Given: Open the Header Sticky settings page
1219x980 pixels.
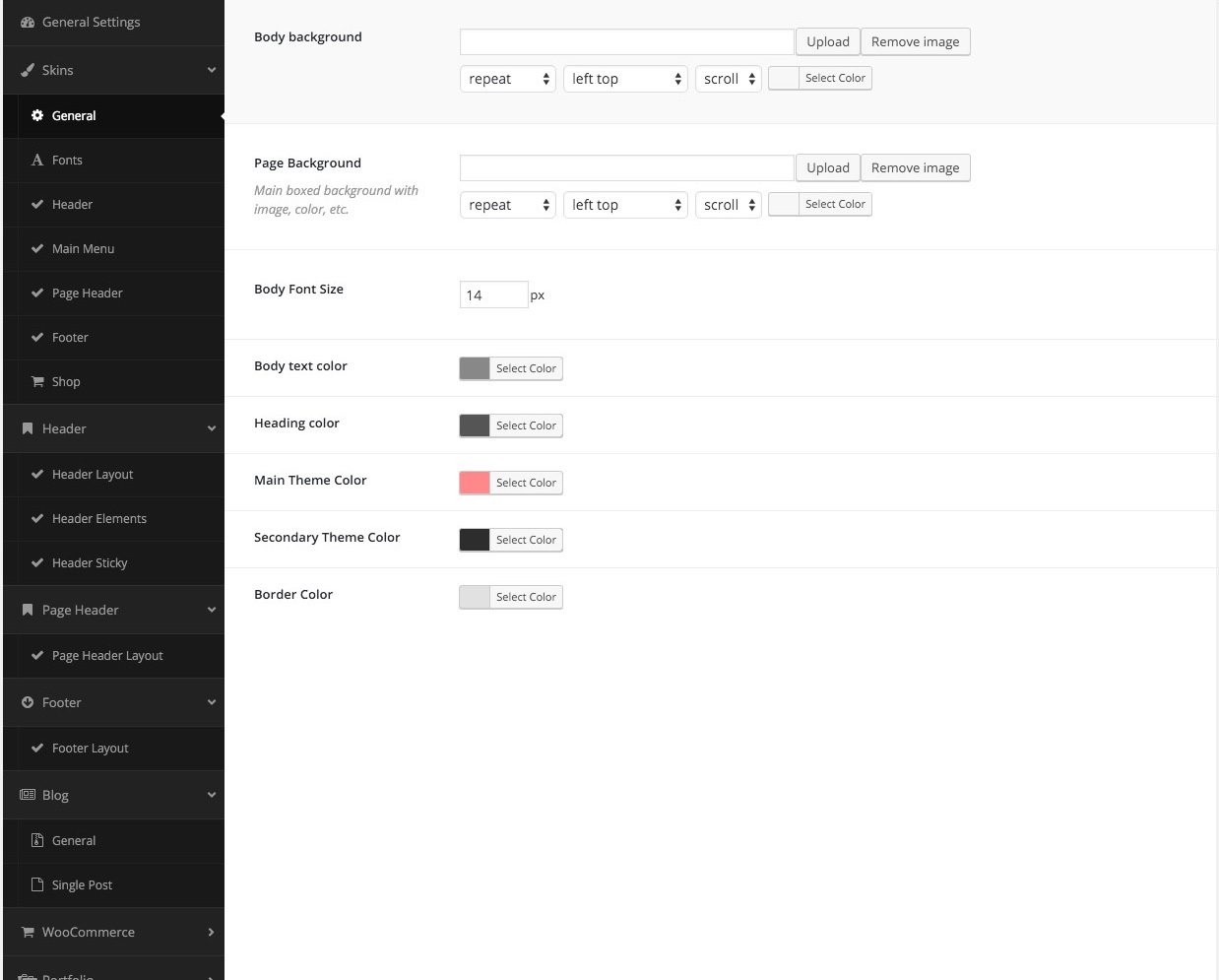Looking at the screenshot, I should point(90,562).
